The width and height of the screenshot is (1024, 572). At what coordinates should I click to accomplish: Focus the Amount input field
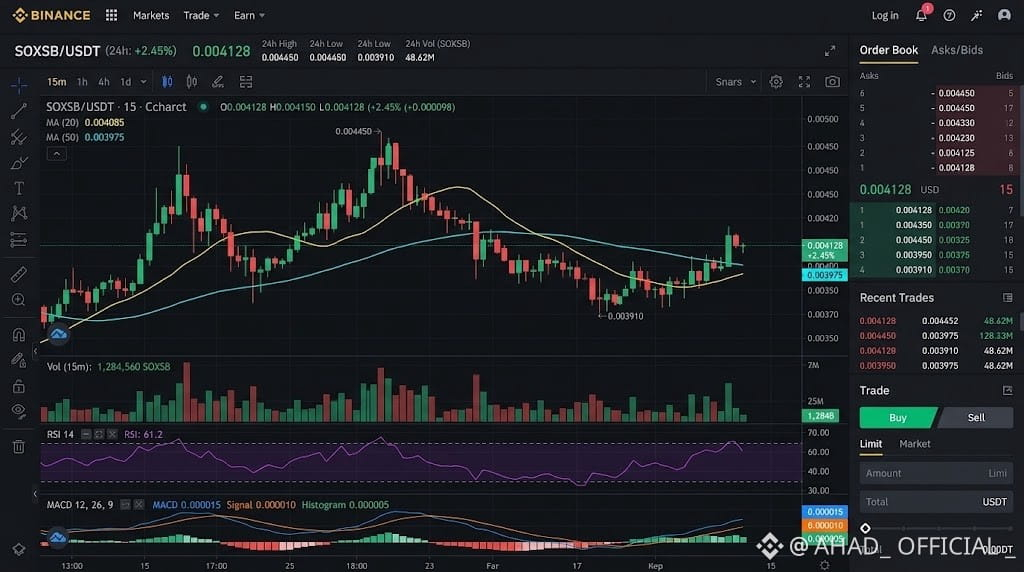[x=936, y=473]
